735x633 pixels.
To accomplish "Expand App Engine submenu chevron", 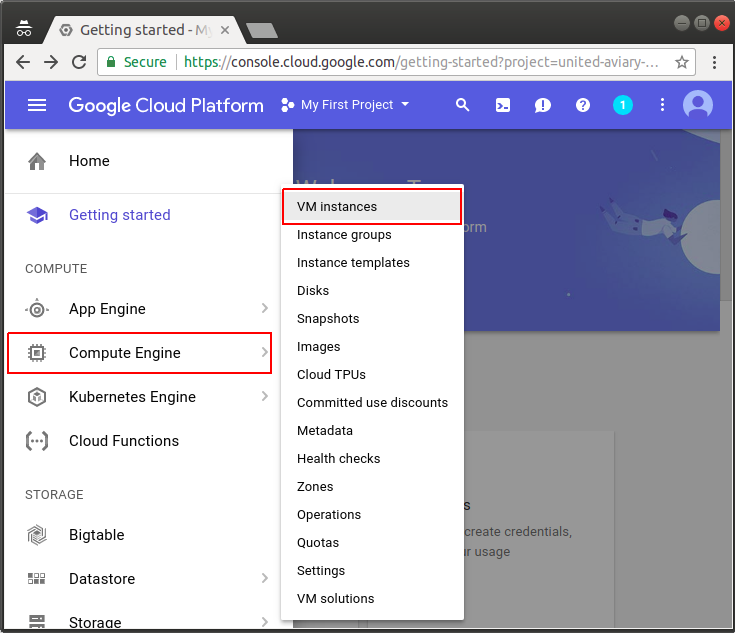I will 264,308.
